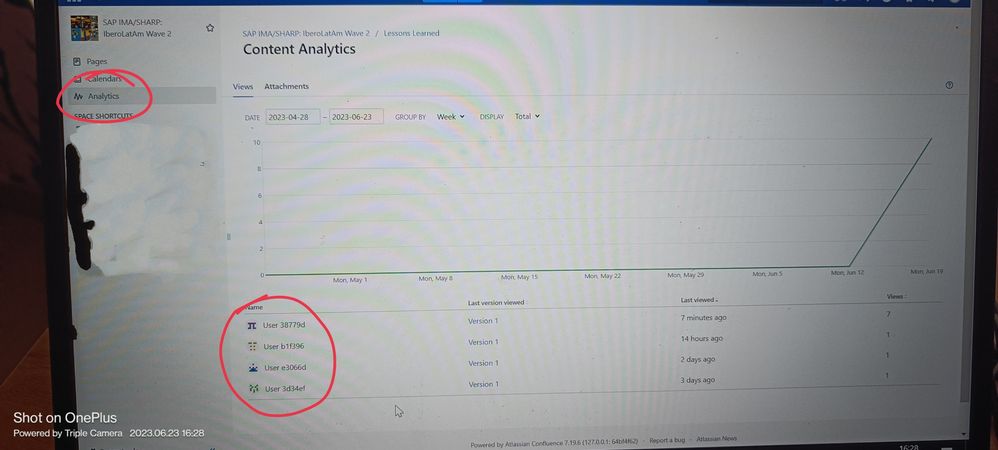Open User 38779d profile

tap(284, 325)
